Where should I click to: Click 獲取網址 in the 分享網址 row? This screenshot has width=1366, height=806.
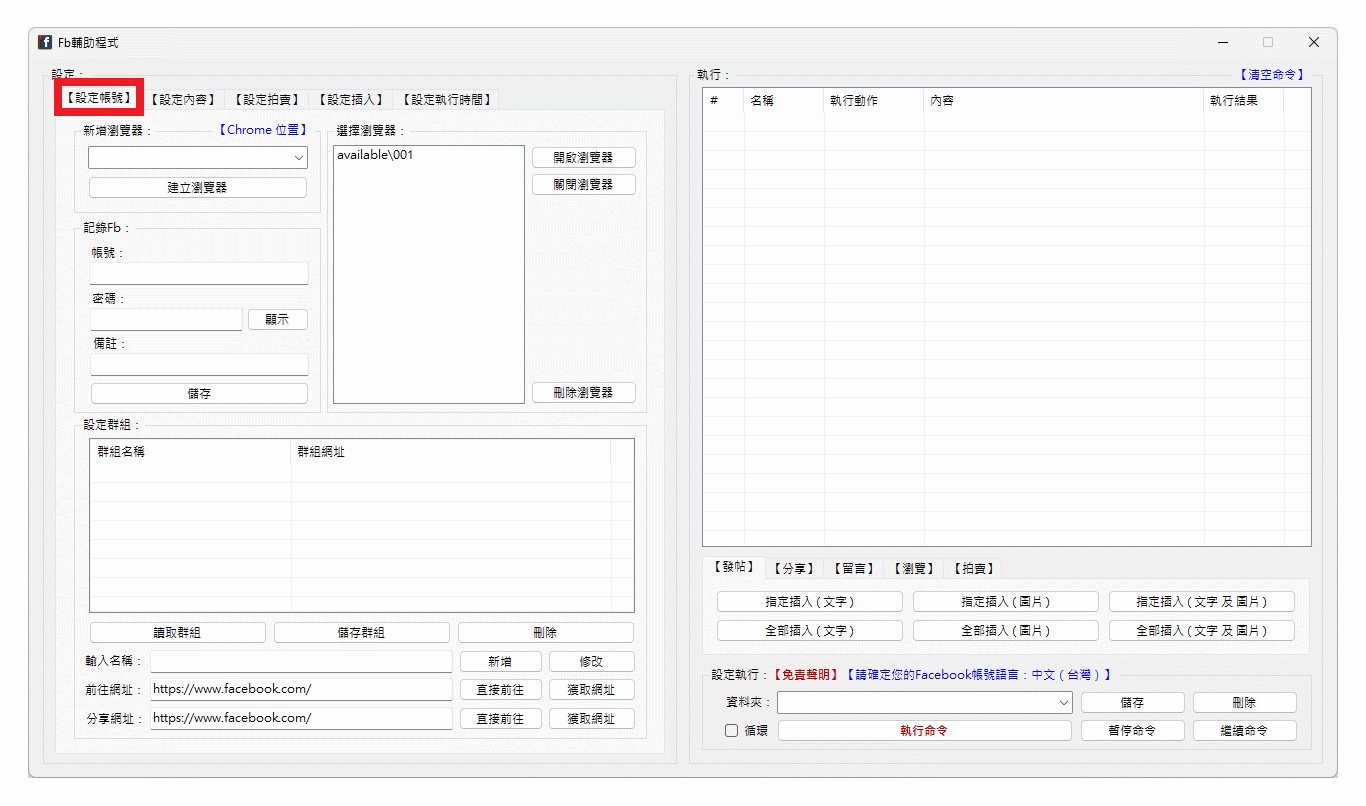click(x=592, y=718)
